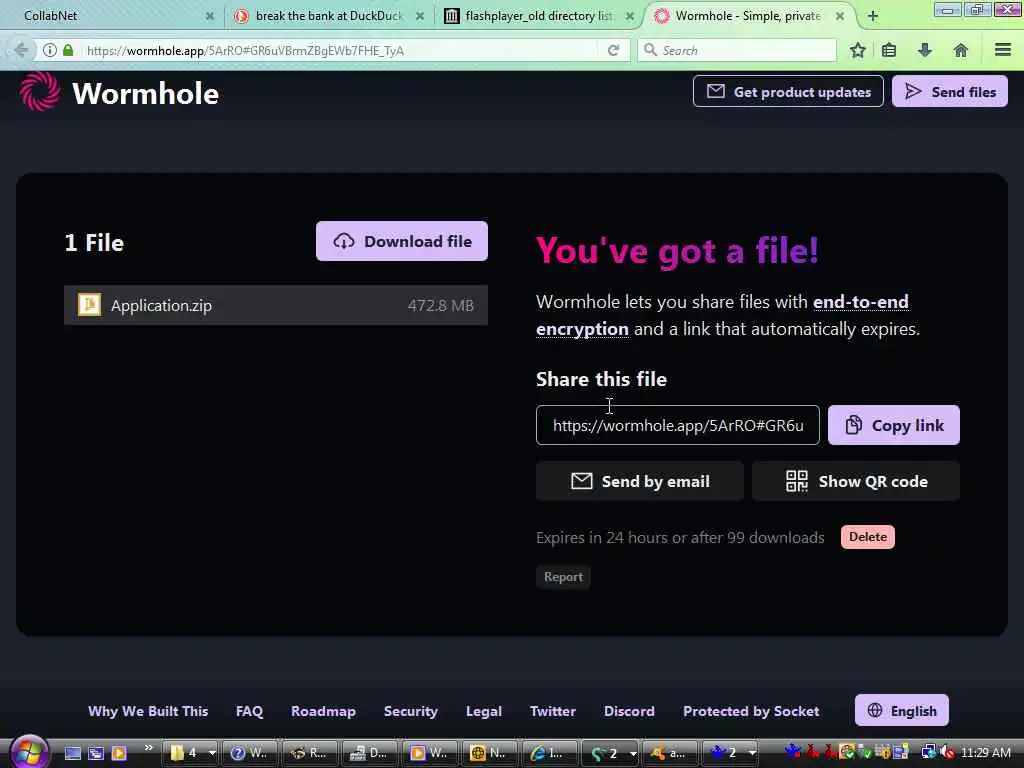This screenshot has height=768, width=1024.
Task: Click Get product updates button
Action: 788,91
